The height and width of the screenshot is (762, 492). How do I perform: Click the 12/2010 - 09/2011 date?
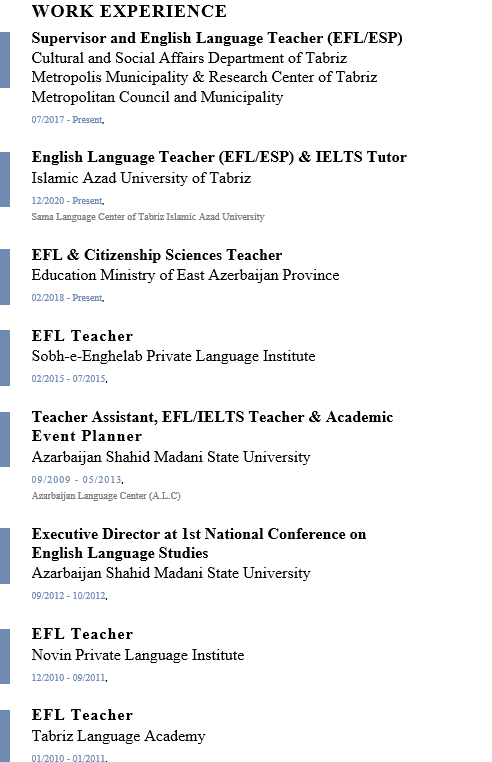(69, 677)
